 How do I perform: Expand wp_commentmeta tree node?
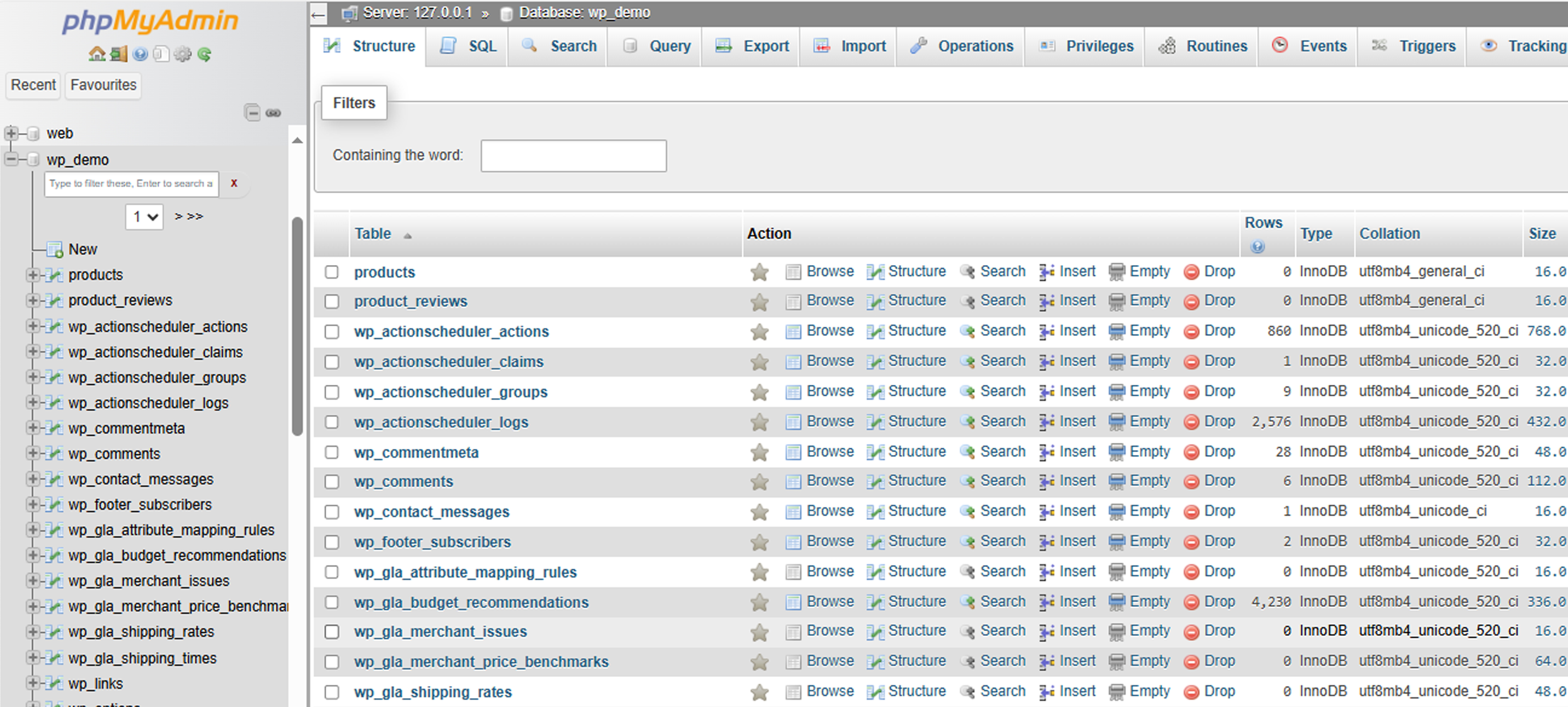[33, 428]
